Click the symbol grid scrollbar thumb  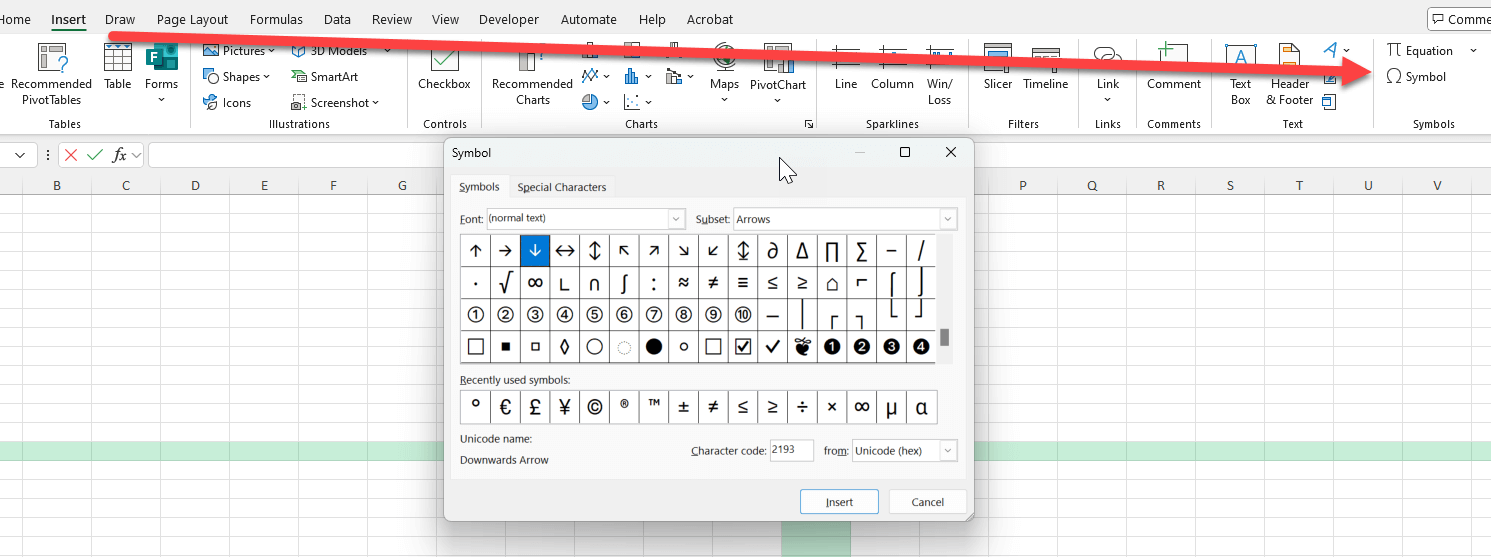[944, 337]
